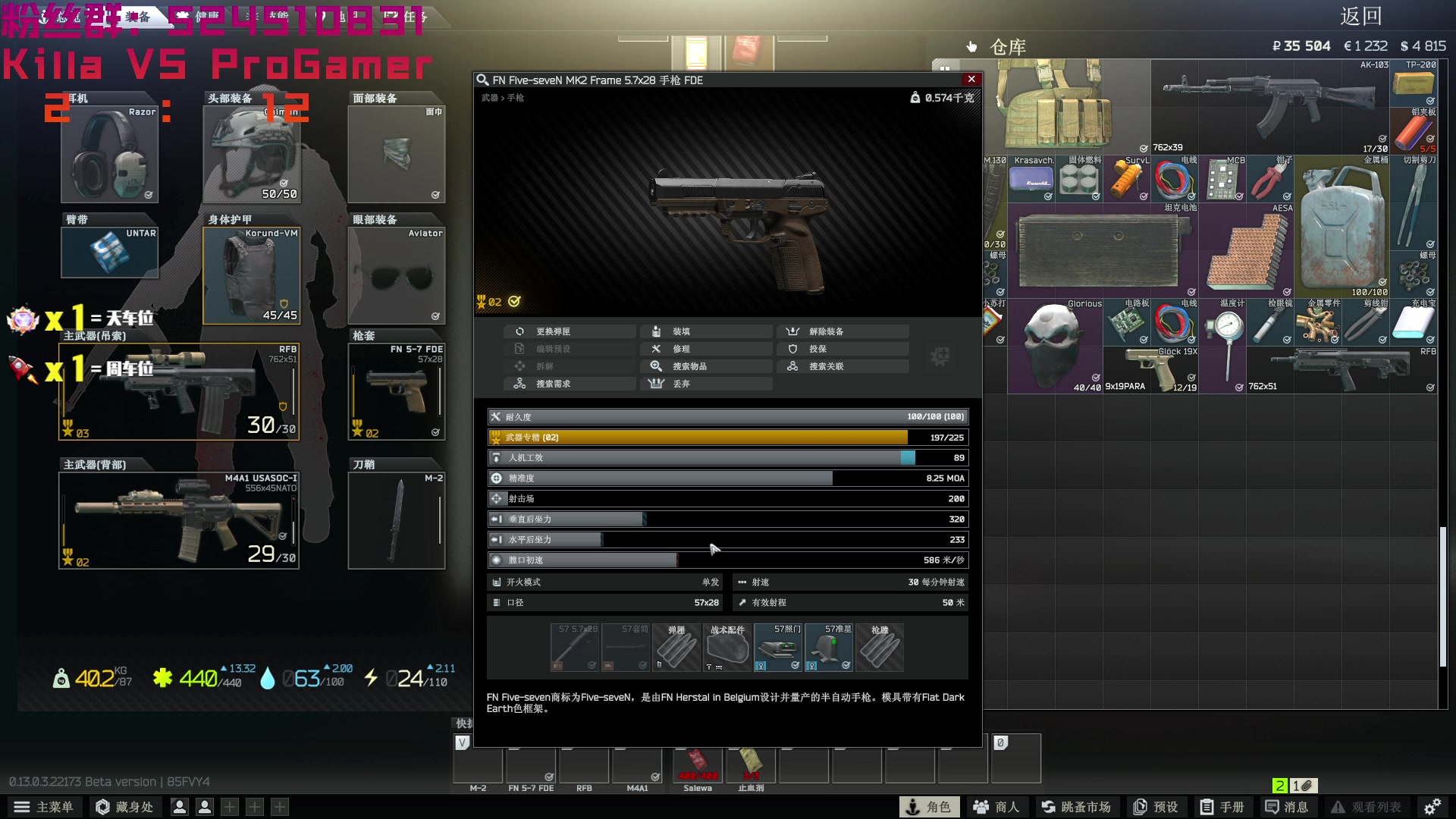Select the 弹匣 magazine slot
The height and width of the screenshot is (819, 1456).
click(676, 648)
